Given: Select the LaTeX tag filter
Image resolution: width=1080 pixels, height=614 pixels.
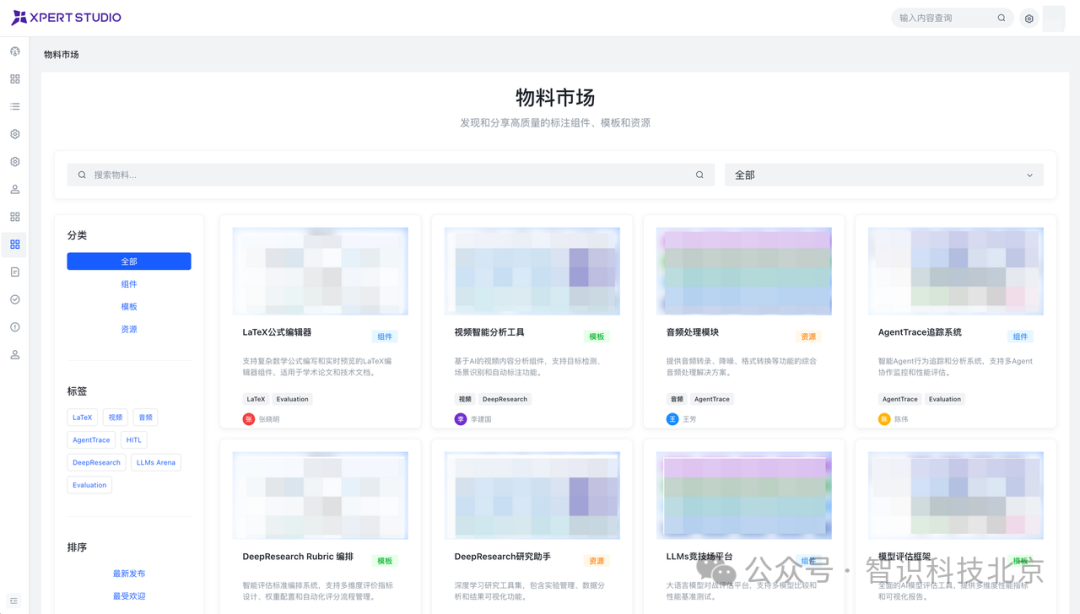Looking at the screenshot, I should (x=82, y=417).
